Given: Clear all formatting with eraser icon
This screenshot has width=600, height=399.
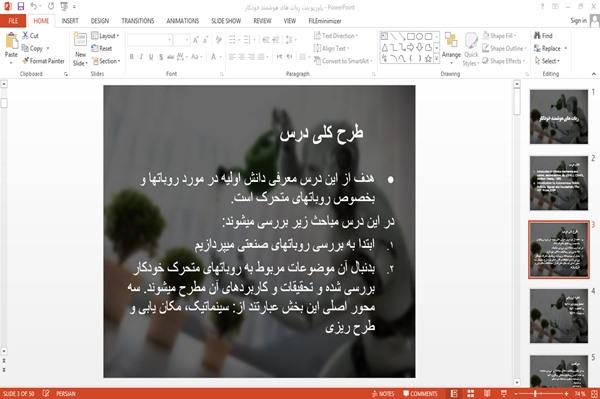Looking at the screenshot, I should [x=218, y=39].
